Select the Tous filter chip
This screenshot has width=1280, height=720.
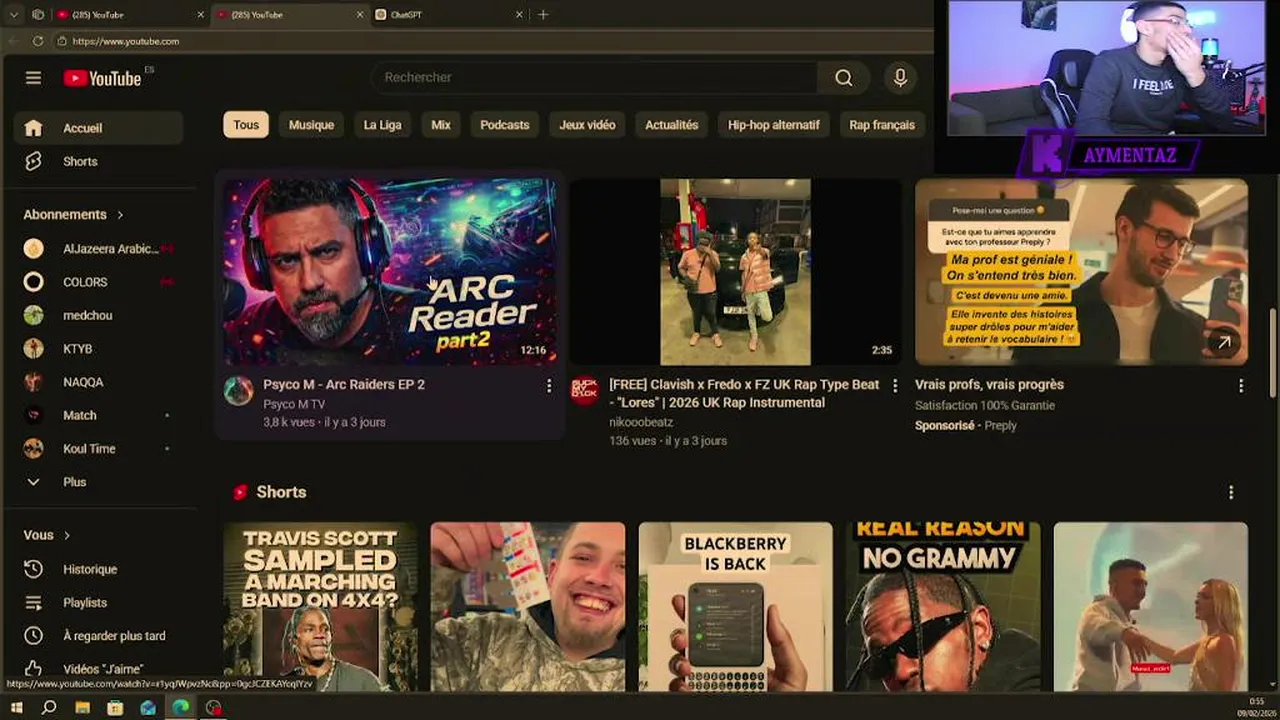[x=246, y=125]
